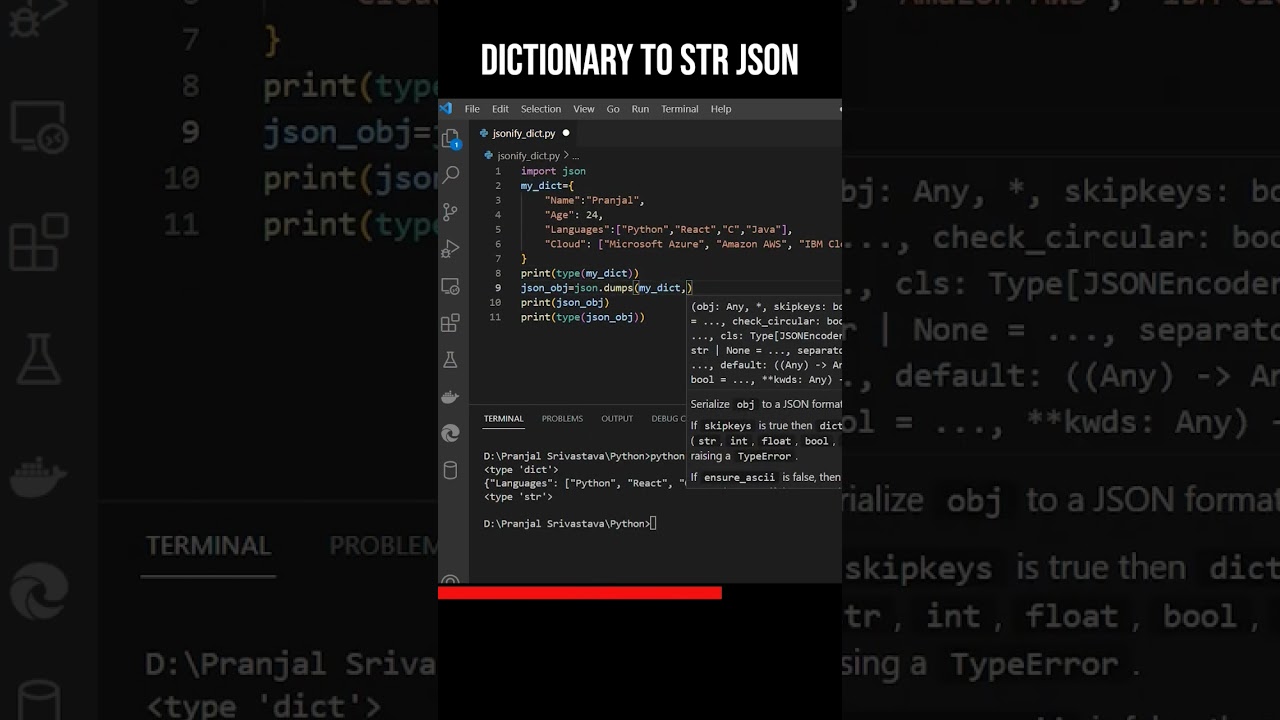Click the terminal output "<type 'dict'>"
The height and width of the screenshot is (720, 1280).
pos(521,470)
